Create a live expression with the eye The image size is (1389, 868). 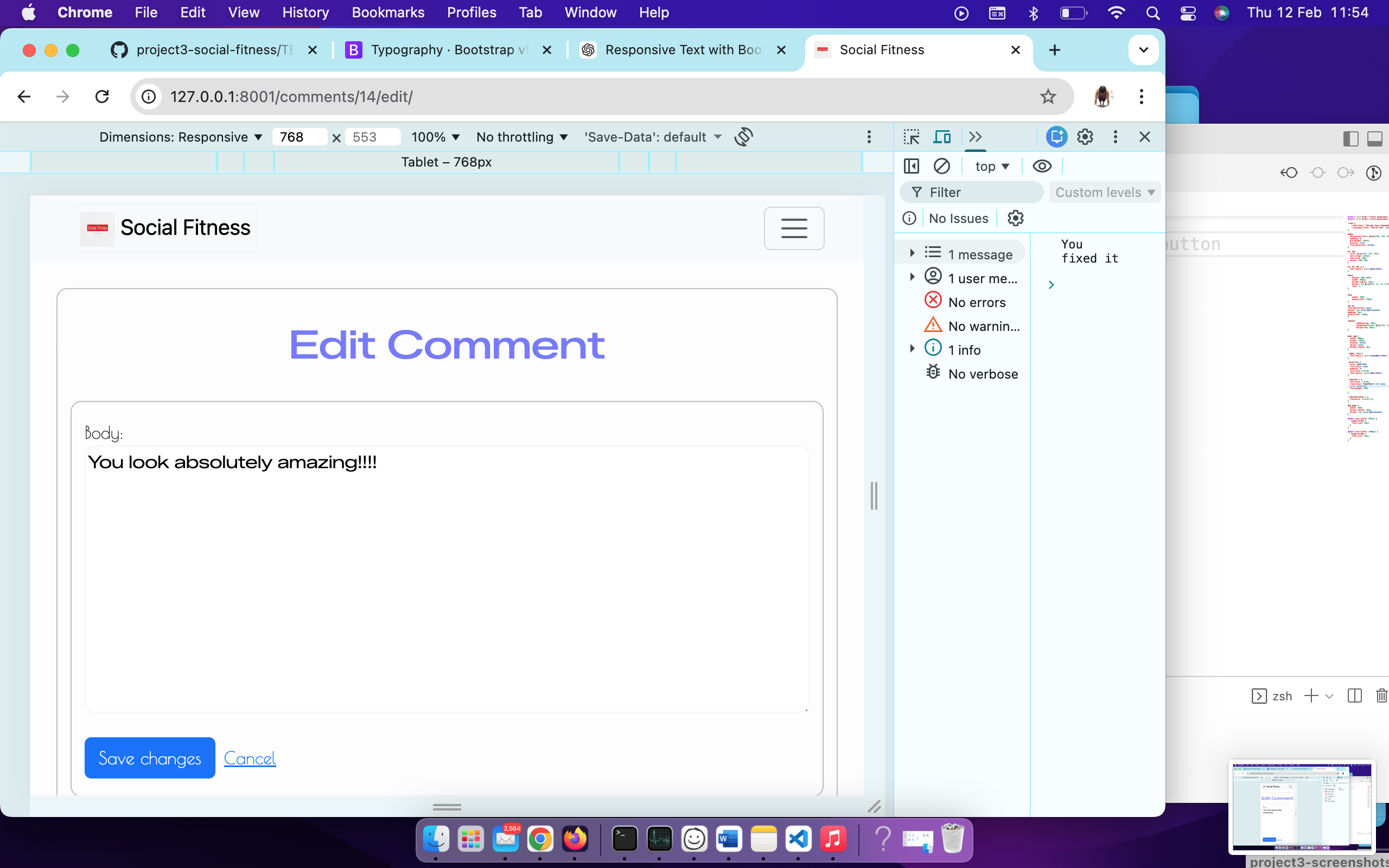click(x=1041, y=166)
